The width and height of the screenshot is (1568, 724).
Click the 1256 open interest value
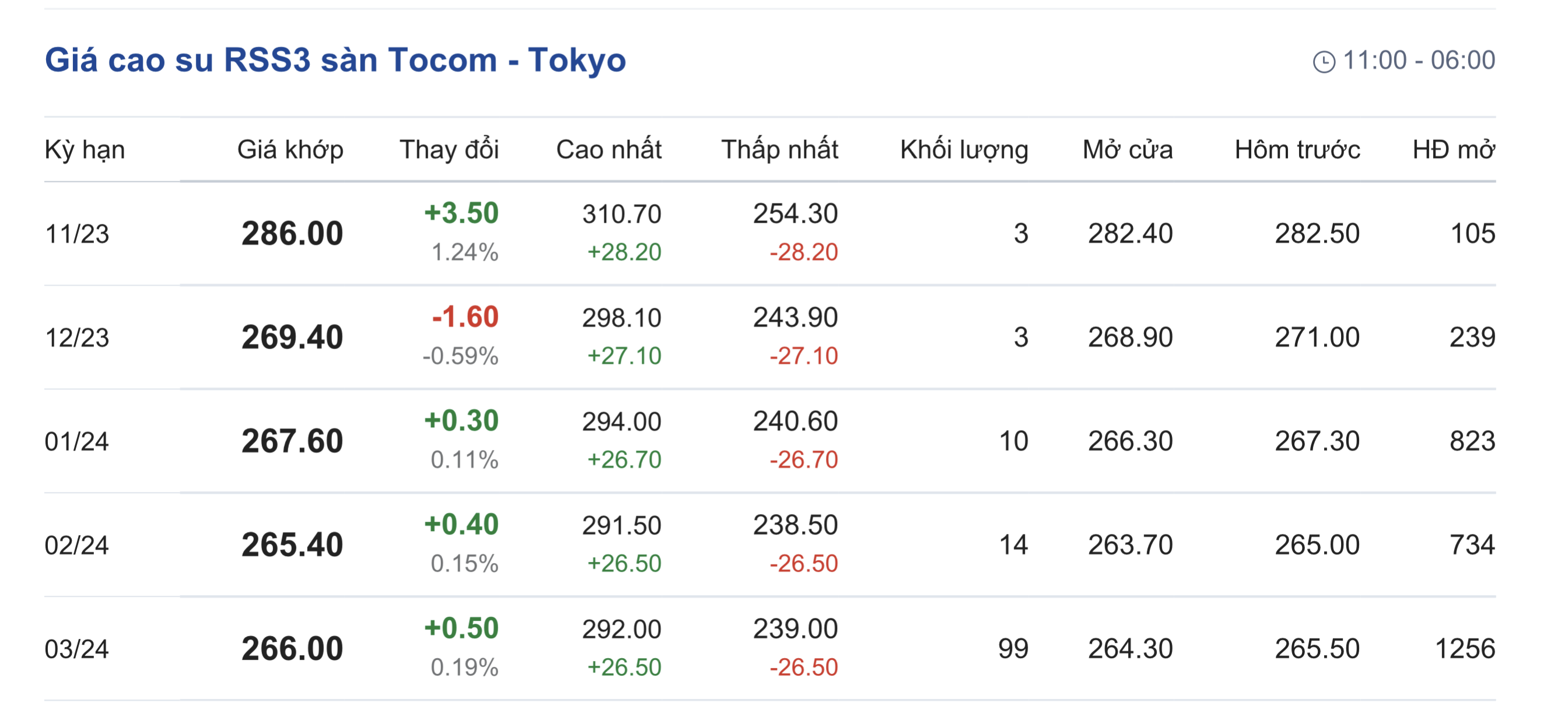tap(1465, 649)
